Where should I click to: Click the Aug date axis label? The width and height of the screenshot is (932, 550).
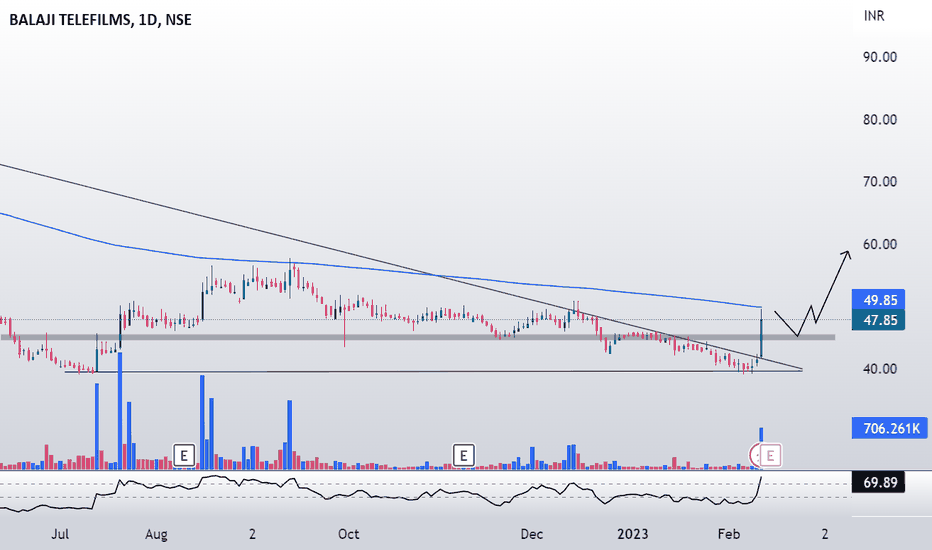pyautogui.click(x=156, y=534)
